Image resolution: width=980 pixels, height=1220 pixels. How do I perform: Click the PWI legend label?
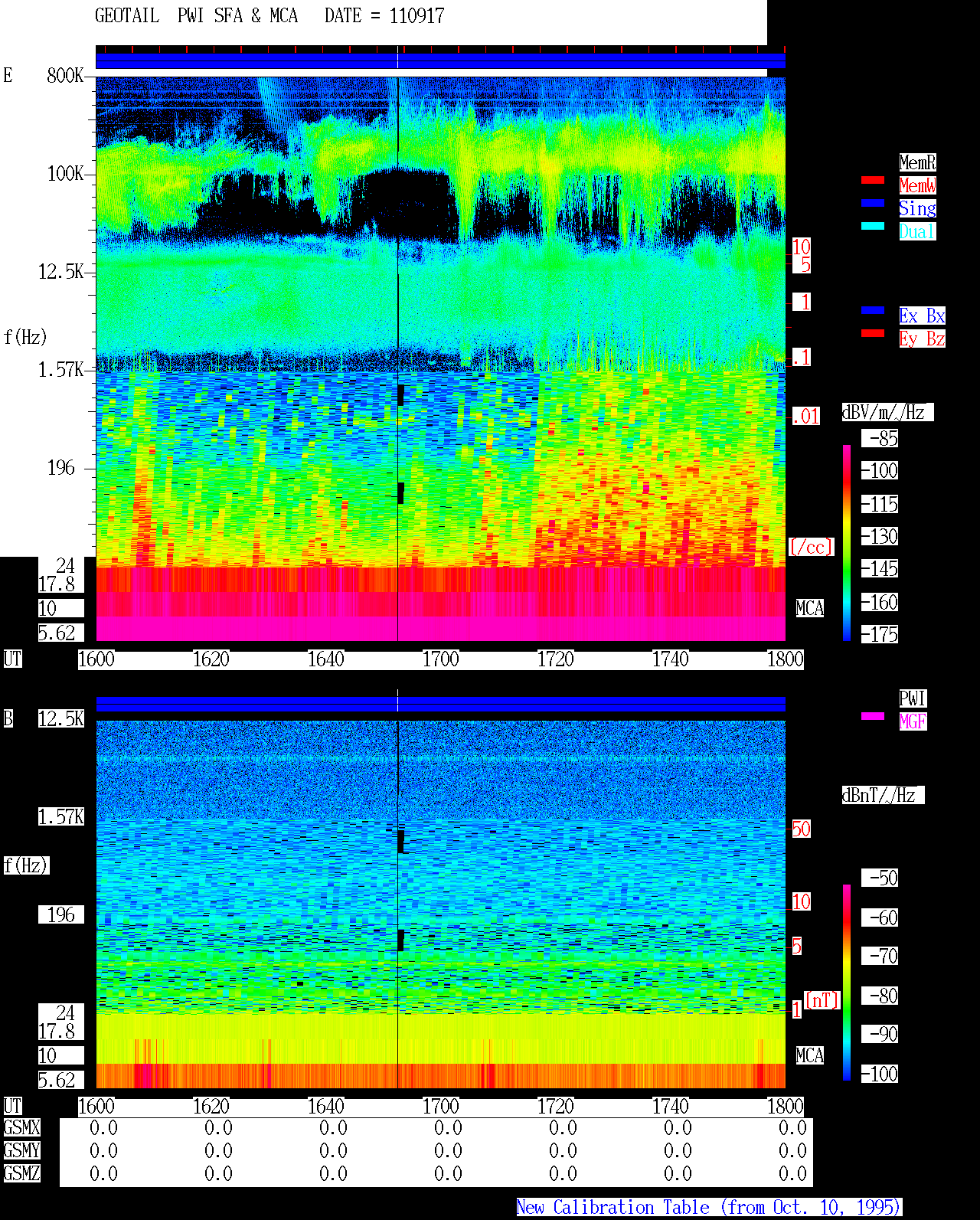[x=913, y=698]
